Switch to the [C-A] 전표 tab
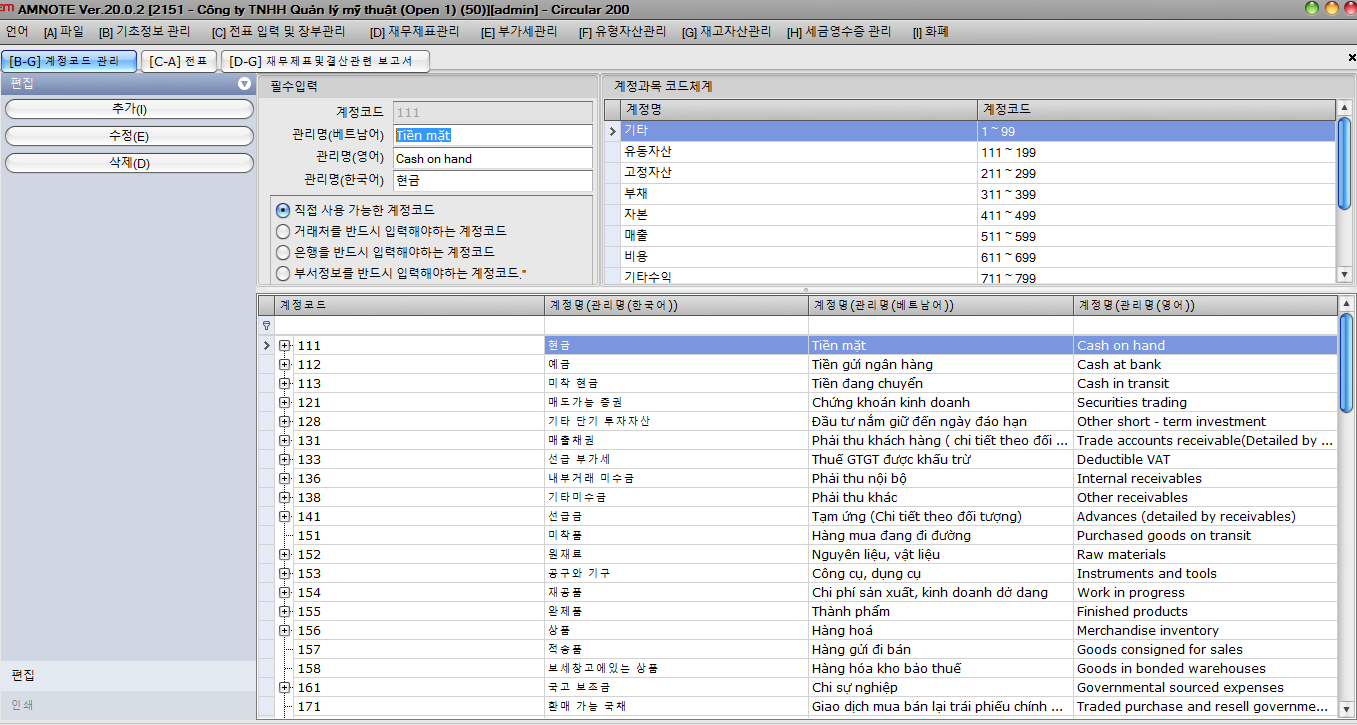This screenshot has width=1357, height=725. [x=179, y=62]
